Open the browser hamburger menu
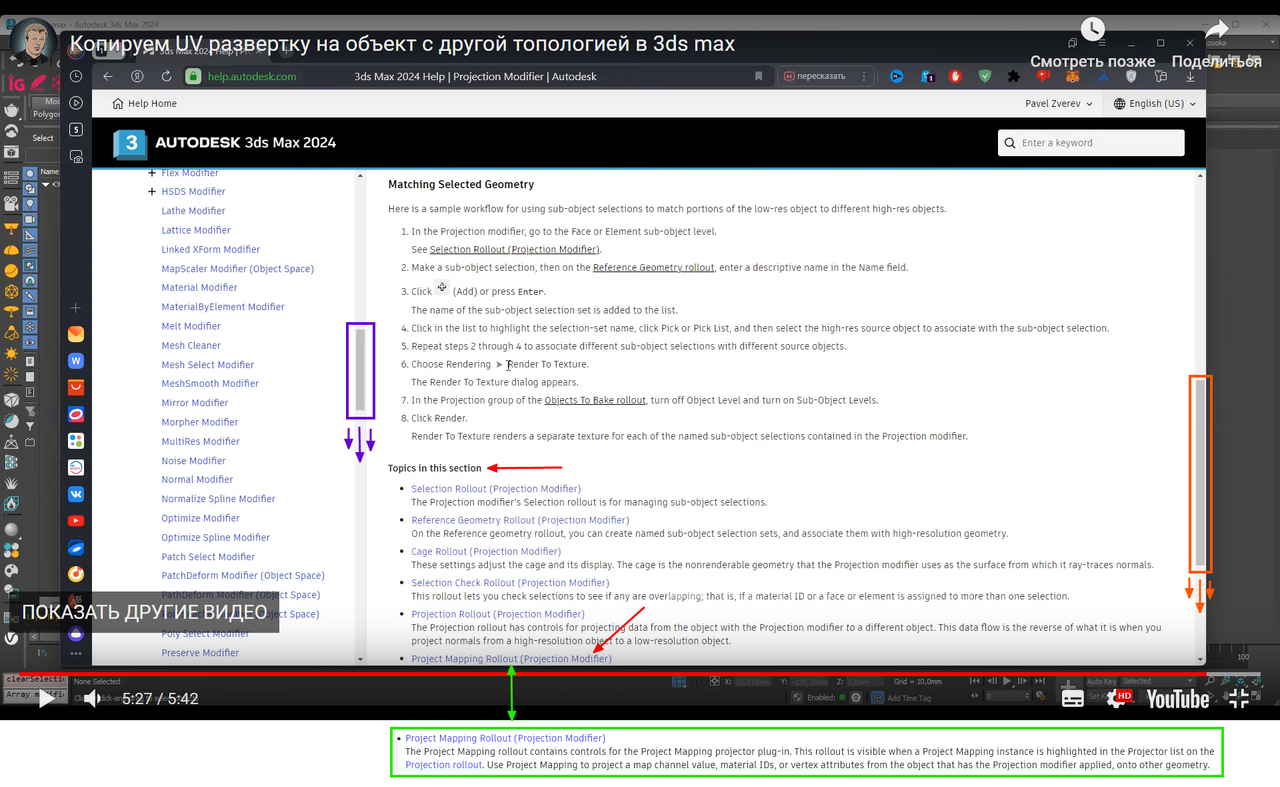 click(x=1103, y=43)
